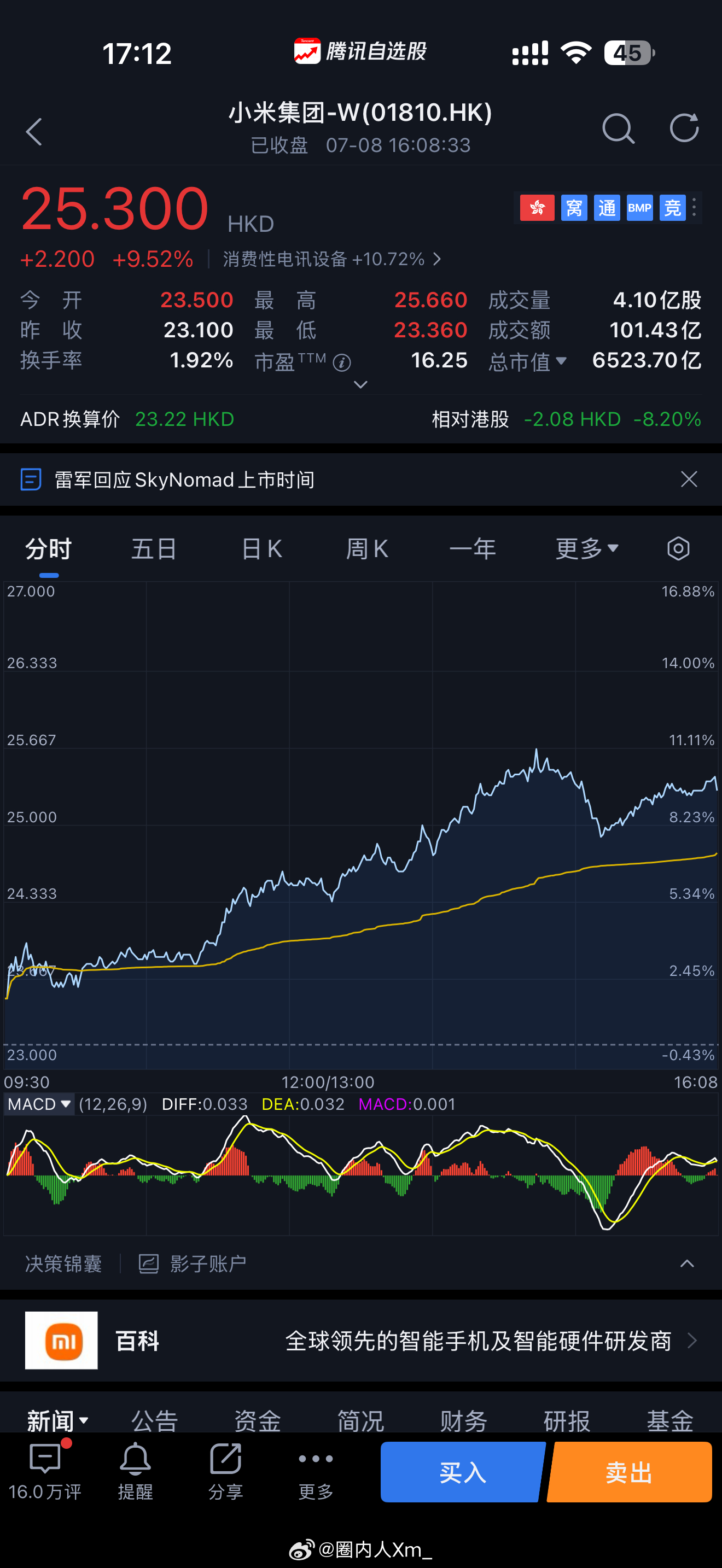Open the 更多 three-dots menu

316,1472
